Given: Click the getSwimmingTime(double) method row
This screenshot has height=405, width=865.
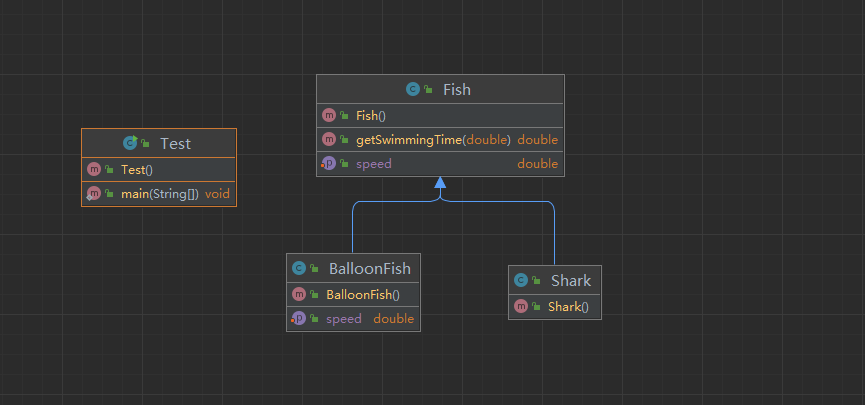Looking at the screenshot, I should pos(433,139).
